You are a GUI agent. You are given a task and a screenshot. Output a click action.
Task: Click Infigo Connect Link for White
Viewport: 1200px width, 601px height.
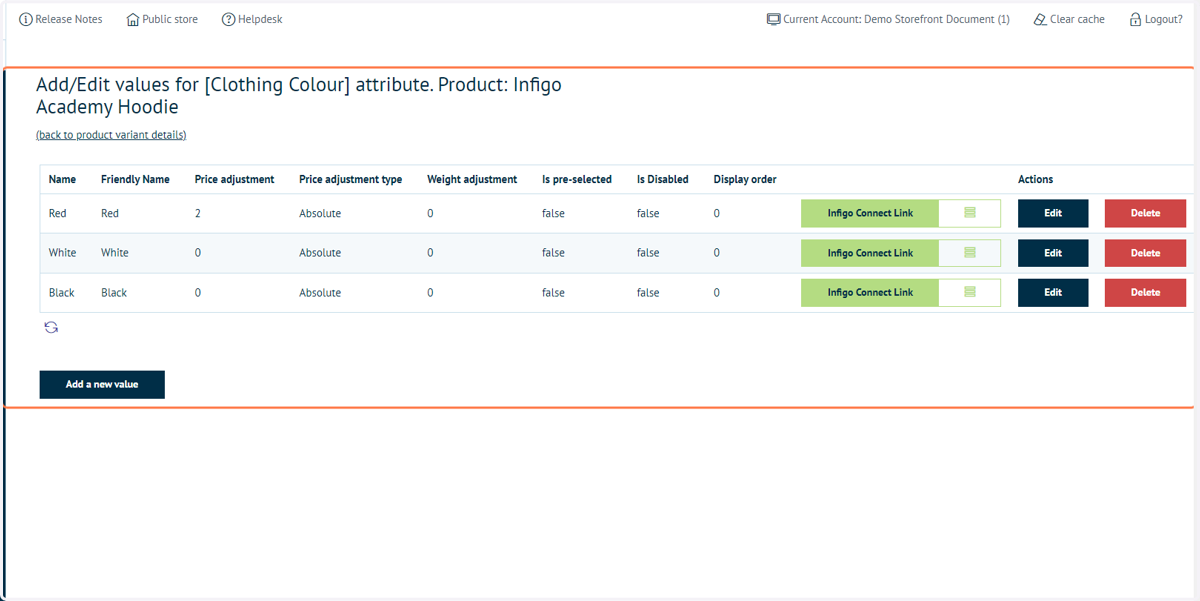(870, 253)
